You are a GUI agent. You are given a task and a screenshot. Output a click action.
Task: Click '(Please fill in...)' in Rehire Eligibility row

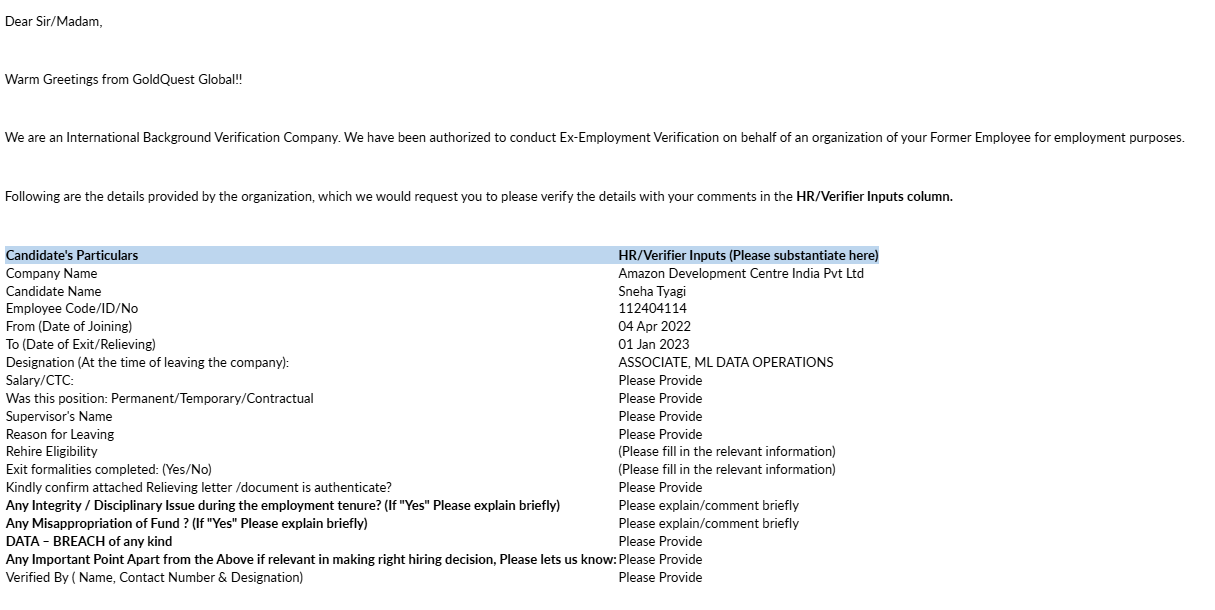point(727,452)
